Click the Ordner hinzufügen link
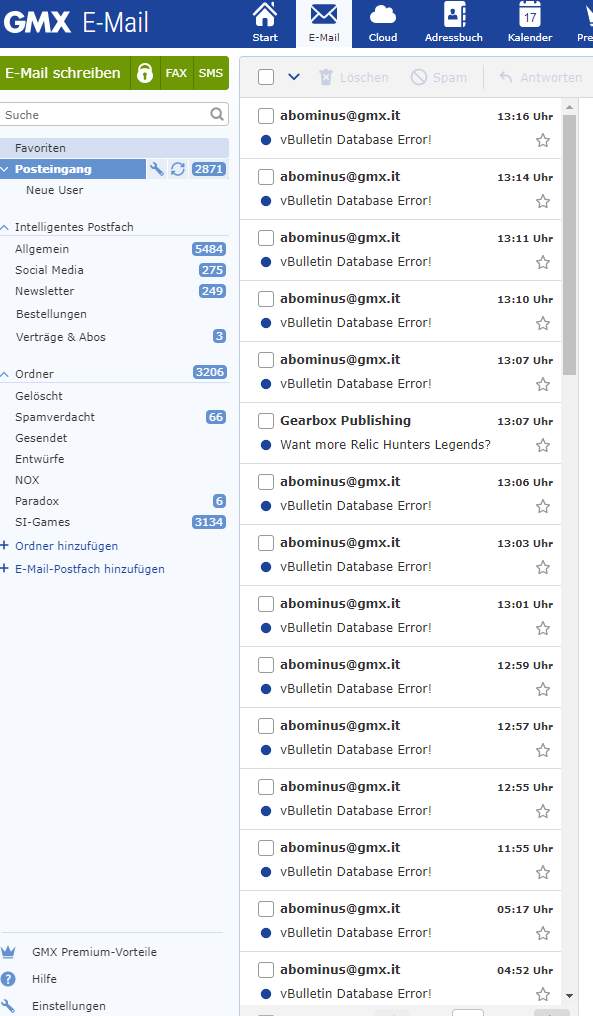Image resolution: width=593 pixels, height=1016 pixels. pos(66,546)
